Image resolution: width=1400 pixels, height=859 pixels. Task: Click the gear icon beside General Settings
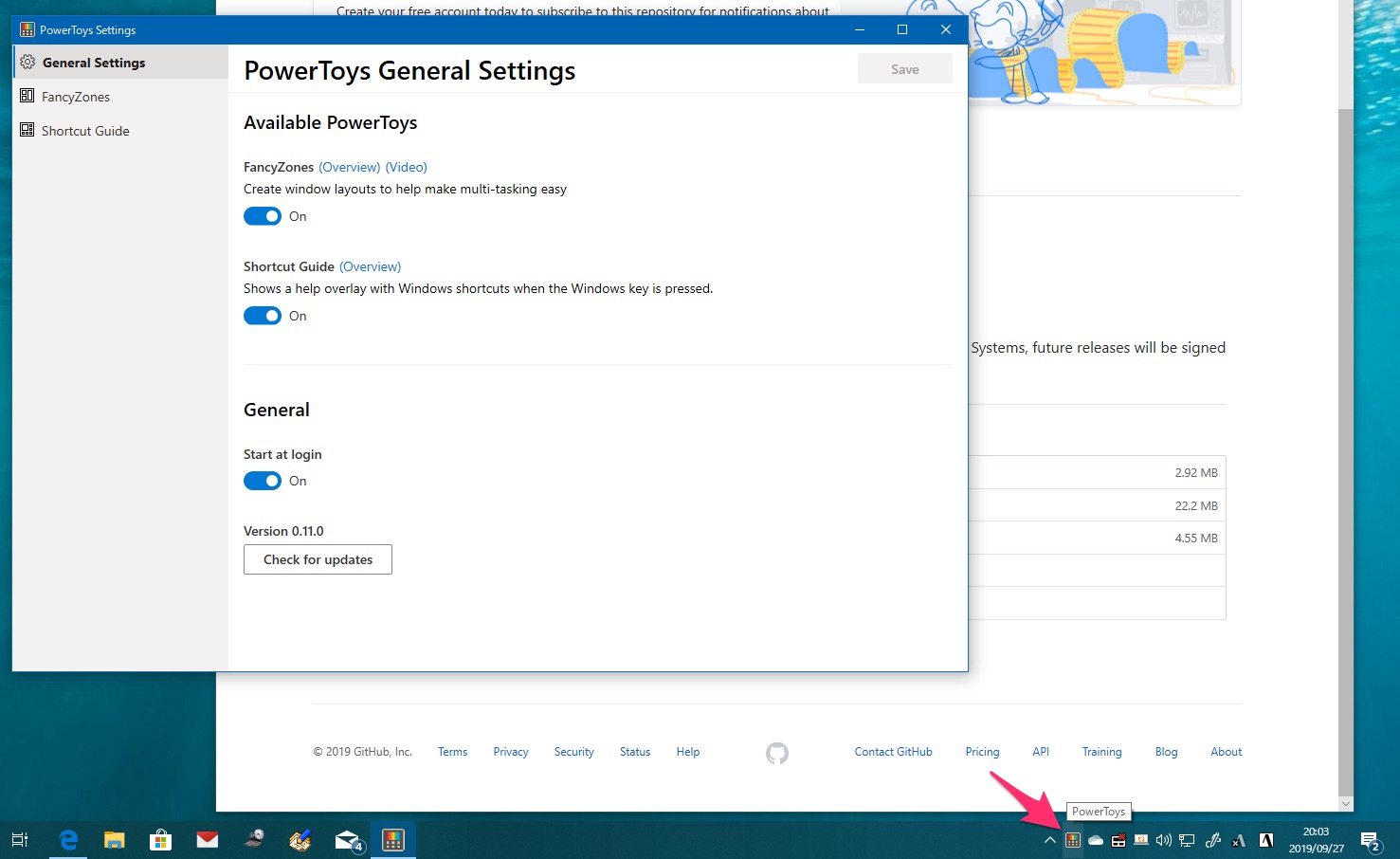click(27, 63)
